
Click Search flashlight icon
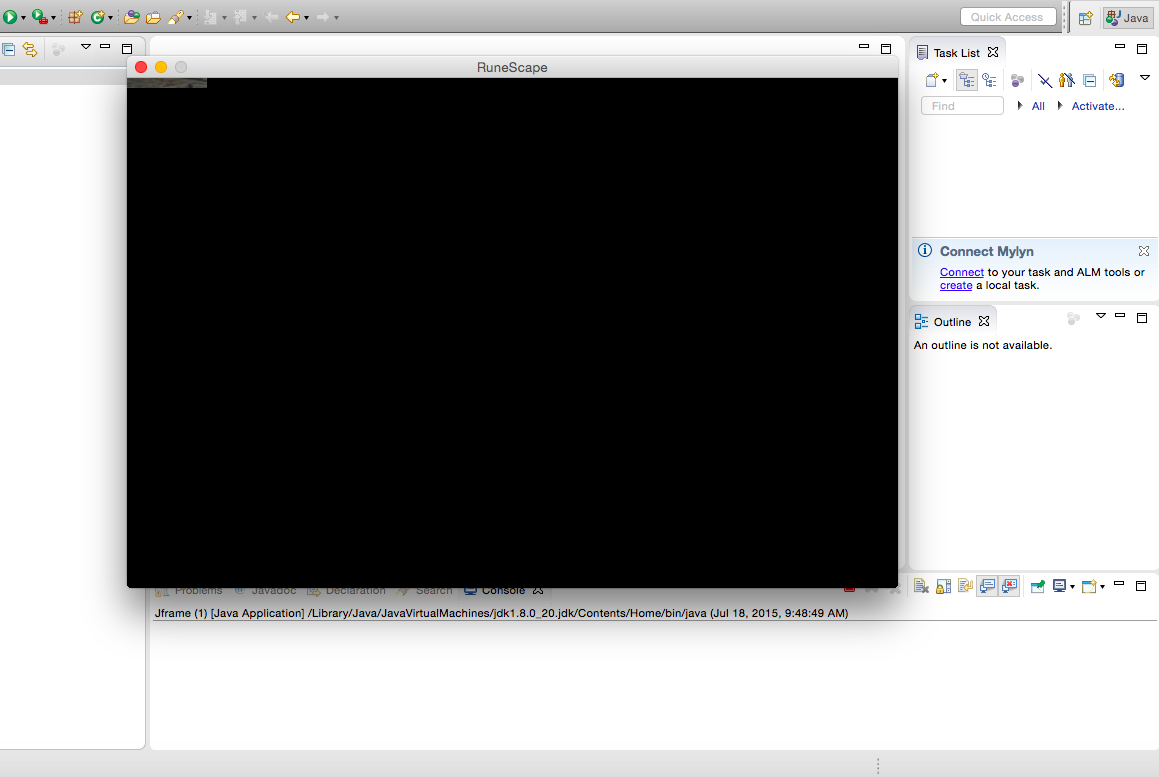175,16
